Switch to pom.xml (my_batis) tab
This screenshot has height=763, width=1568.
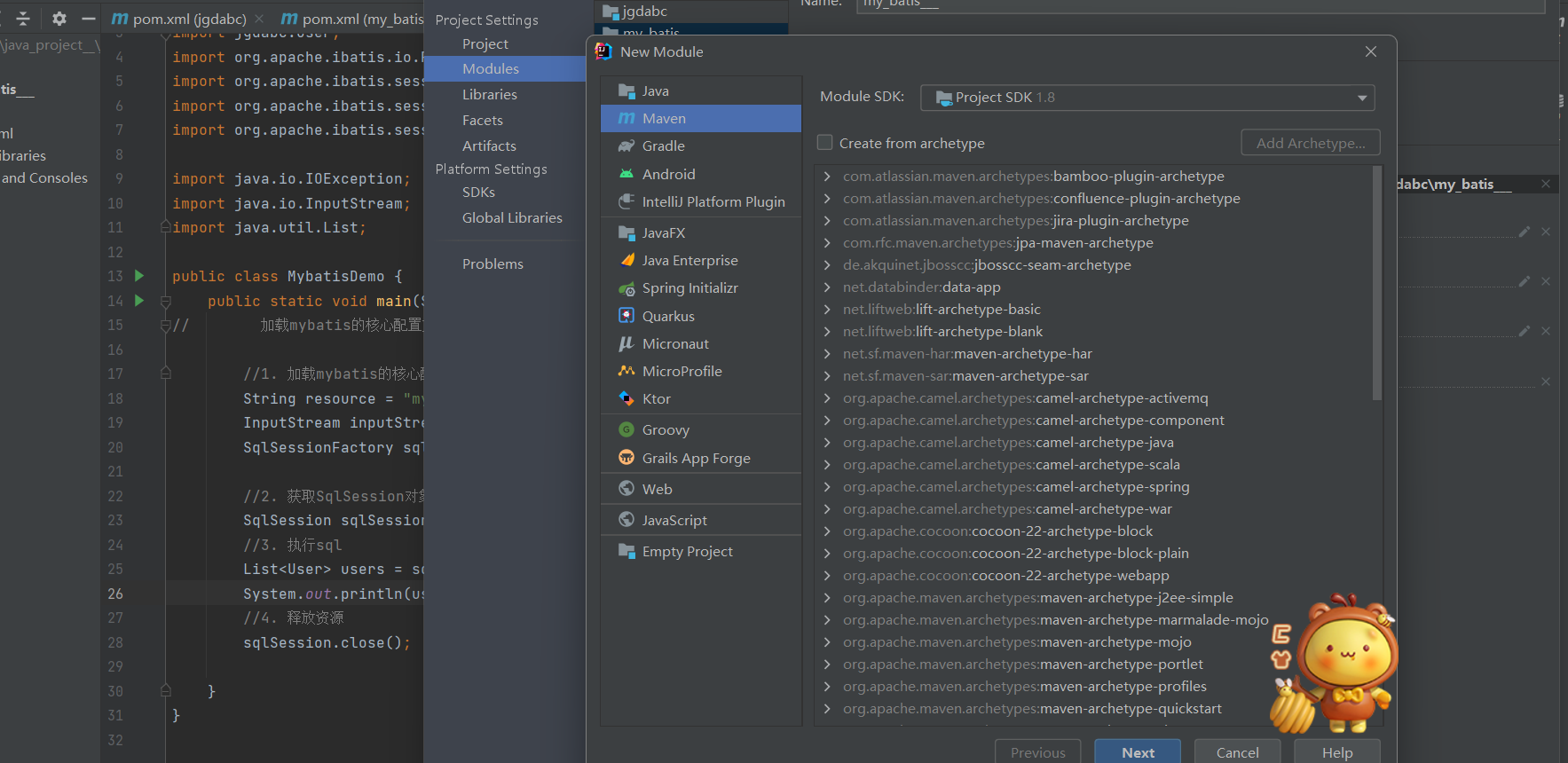pyautogui.click(x=352, y=19)
